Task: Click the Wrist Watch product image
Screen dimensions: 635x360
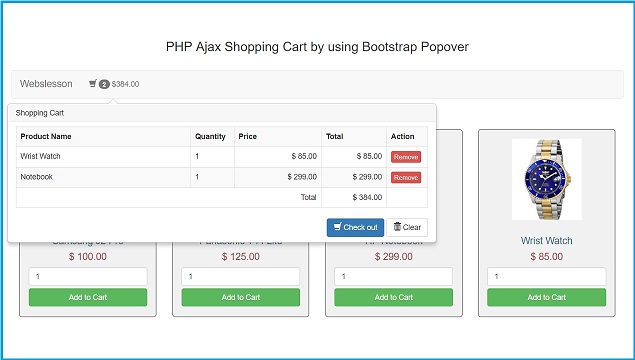Action: coord(547,179)
